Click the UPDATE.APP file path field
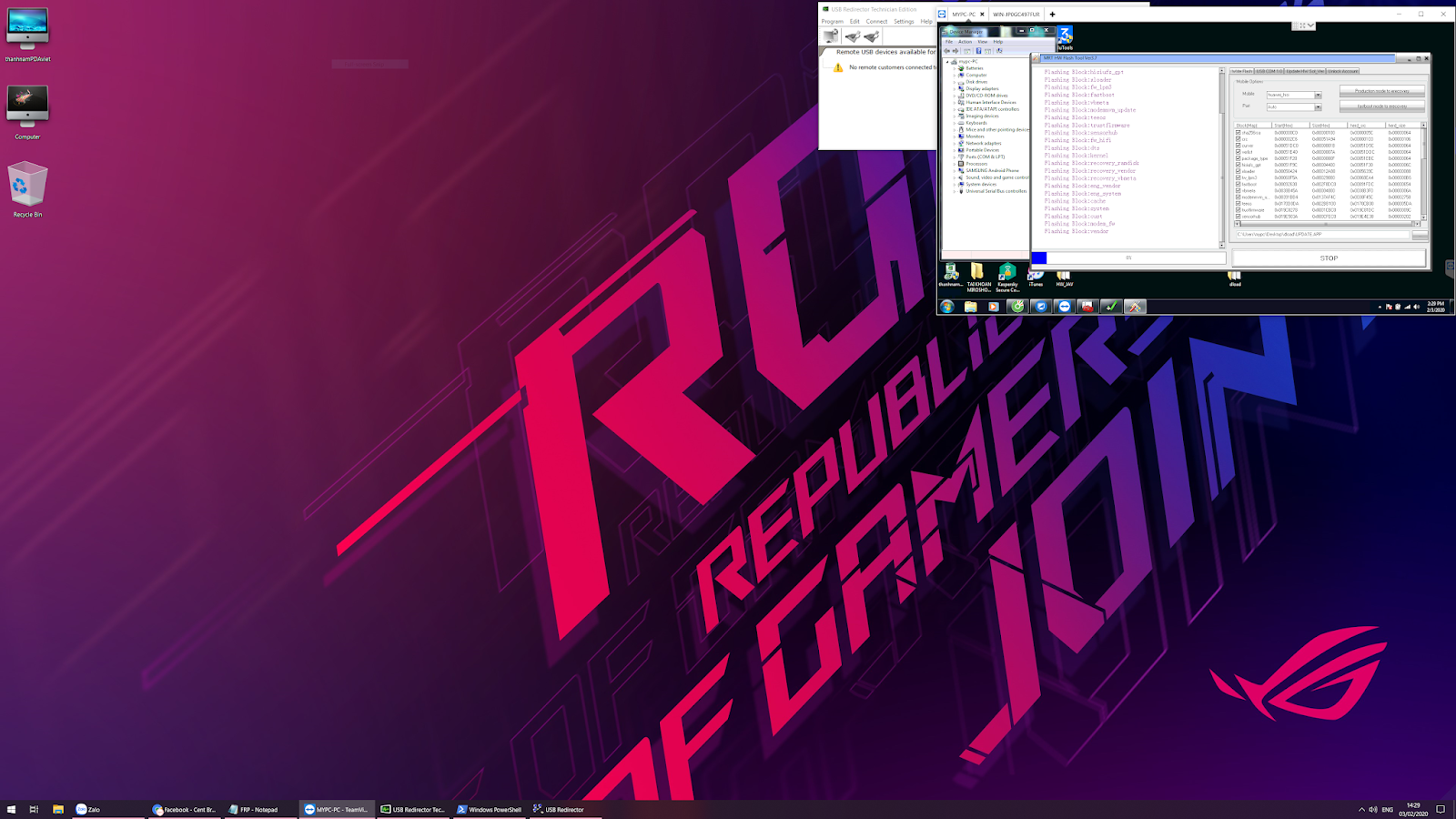 tap(1321, 235)
